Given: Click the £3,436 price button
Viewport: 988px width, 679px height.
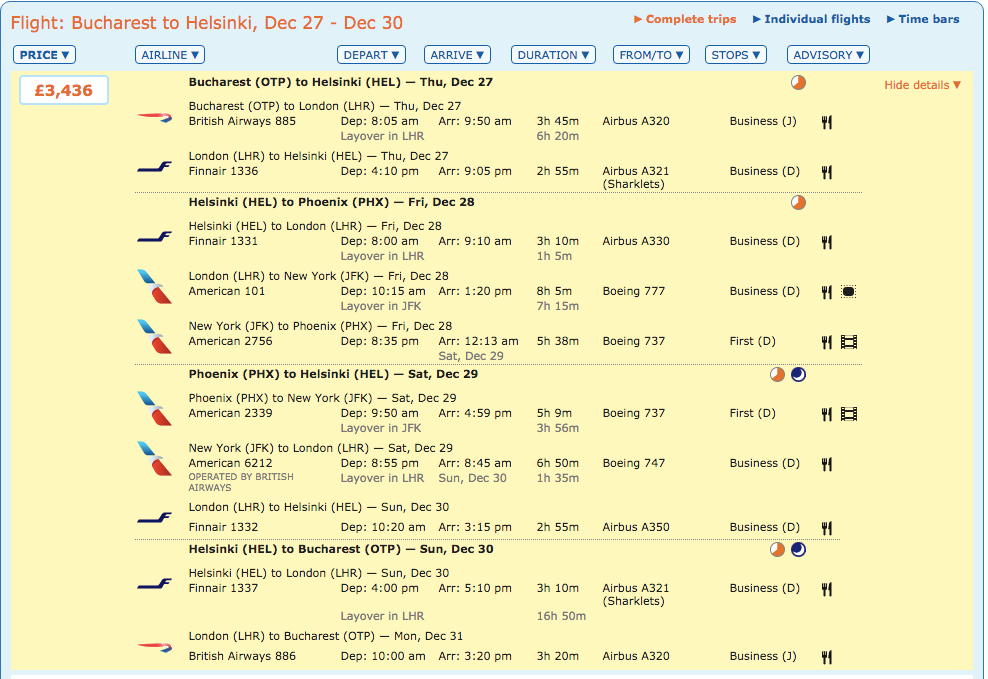Looking at the screenshot, I should 64,90.
